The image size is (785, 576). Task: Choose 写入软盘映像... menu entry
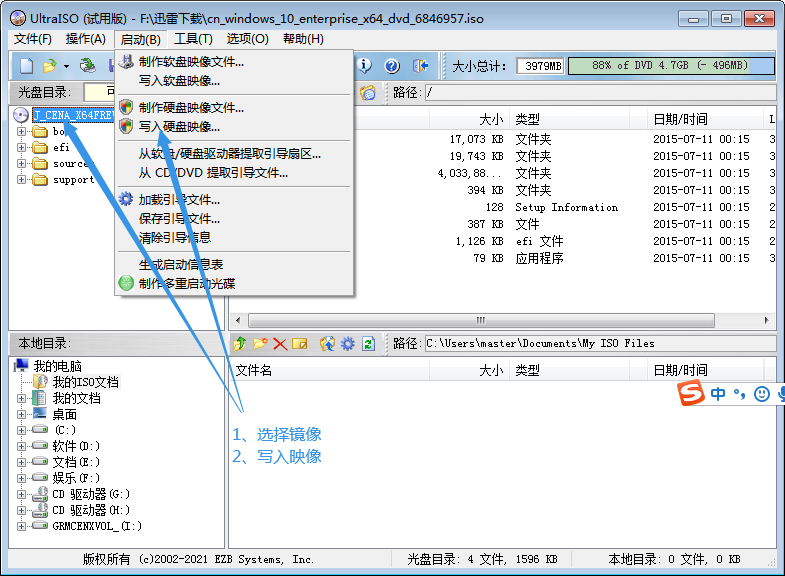pos(234,81)
